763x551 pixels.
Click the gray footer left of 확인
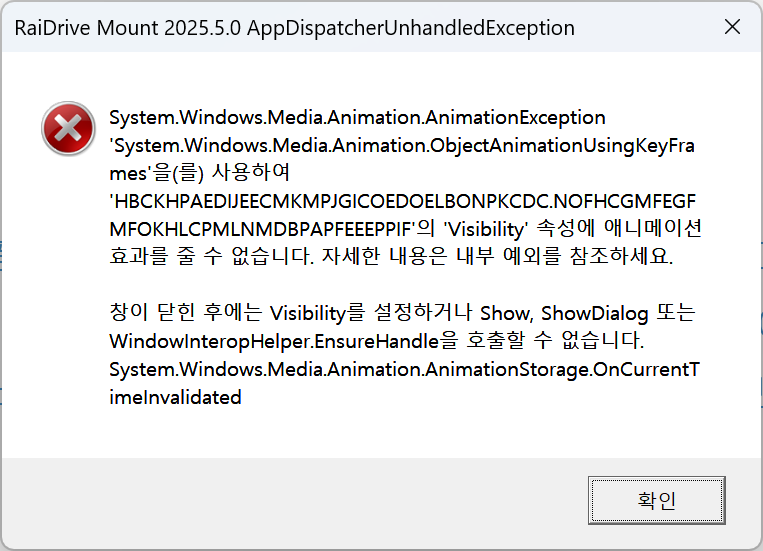pos(294,500)
